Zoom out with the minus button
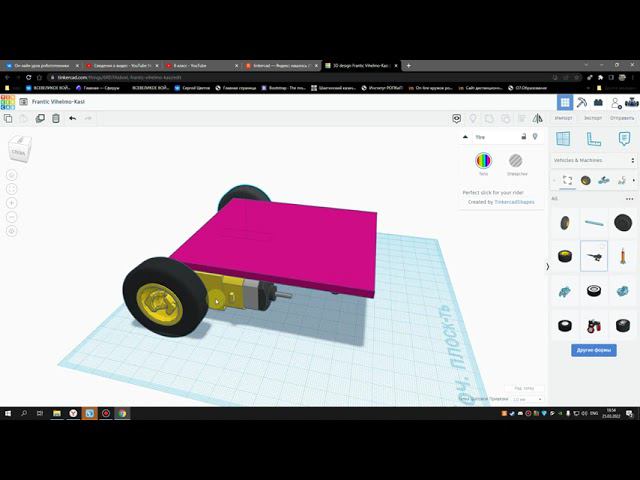640x480 pixels. pos(12,217)
